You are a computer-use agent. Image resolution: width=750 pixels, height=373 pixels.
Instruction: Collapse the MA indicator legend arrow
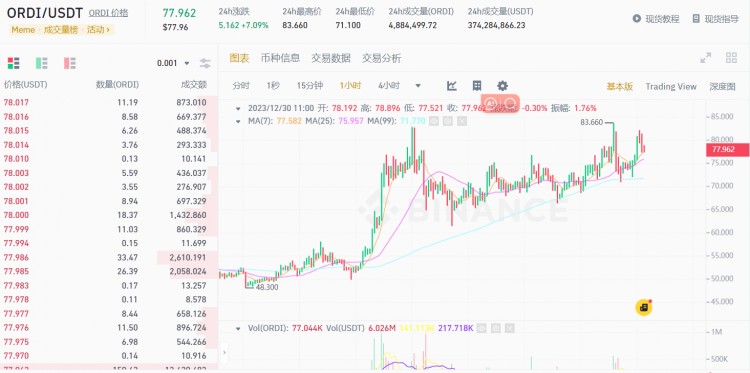tap(238, 121)
